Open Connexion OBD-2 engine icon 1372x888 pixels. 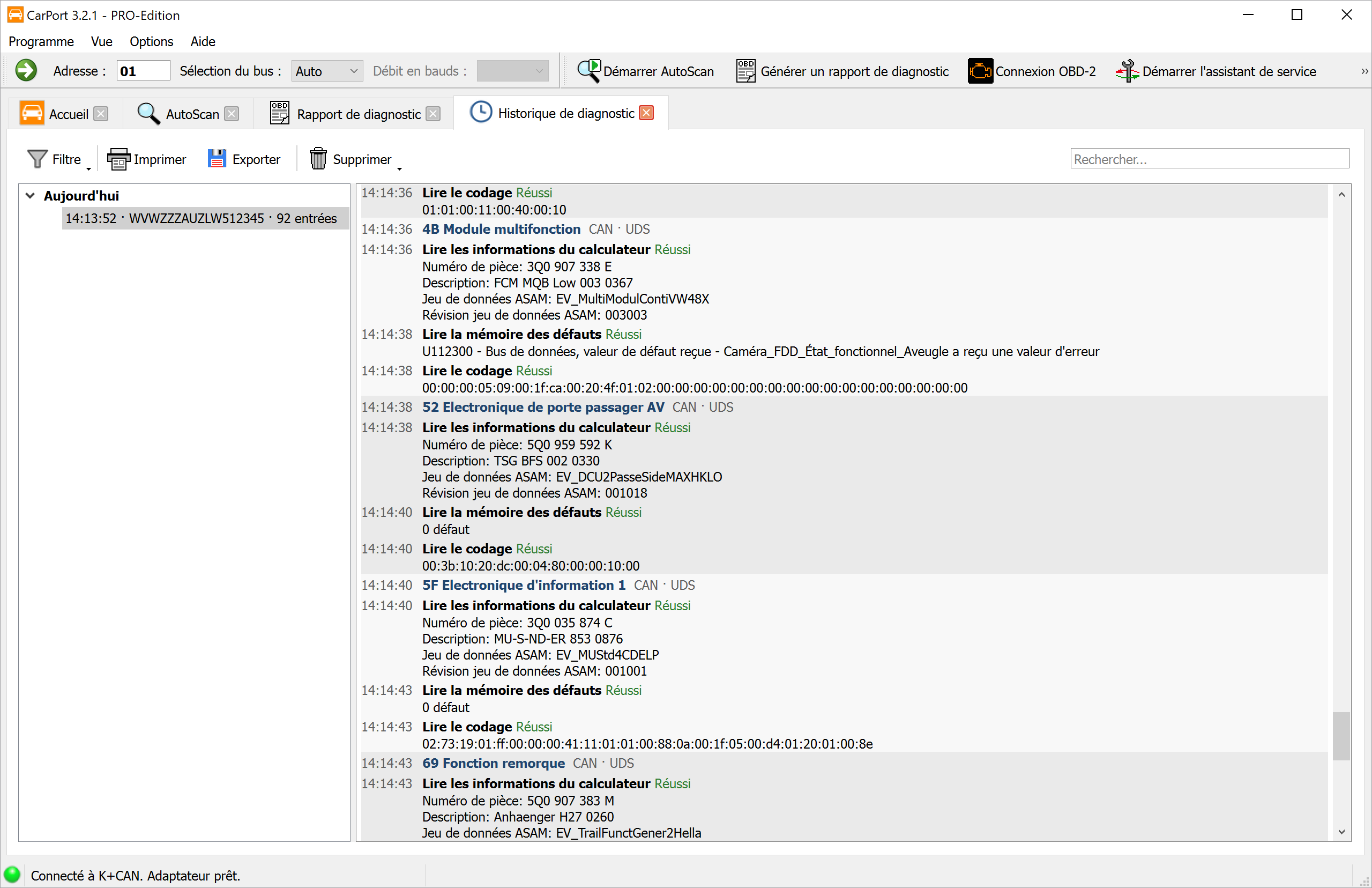[980, 71]
